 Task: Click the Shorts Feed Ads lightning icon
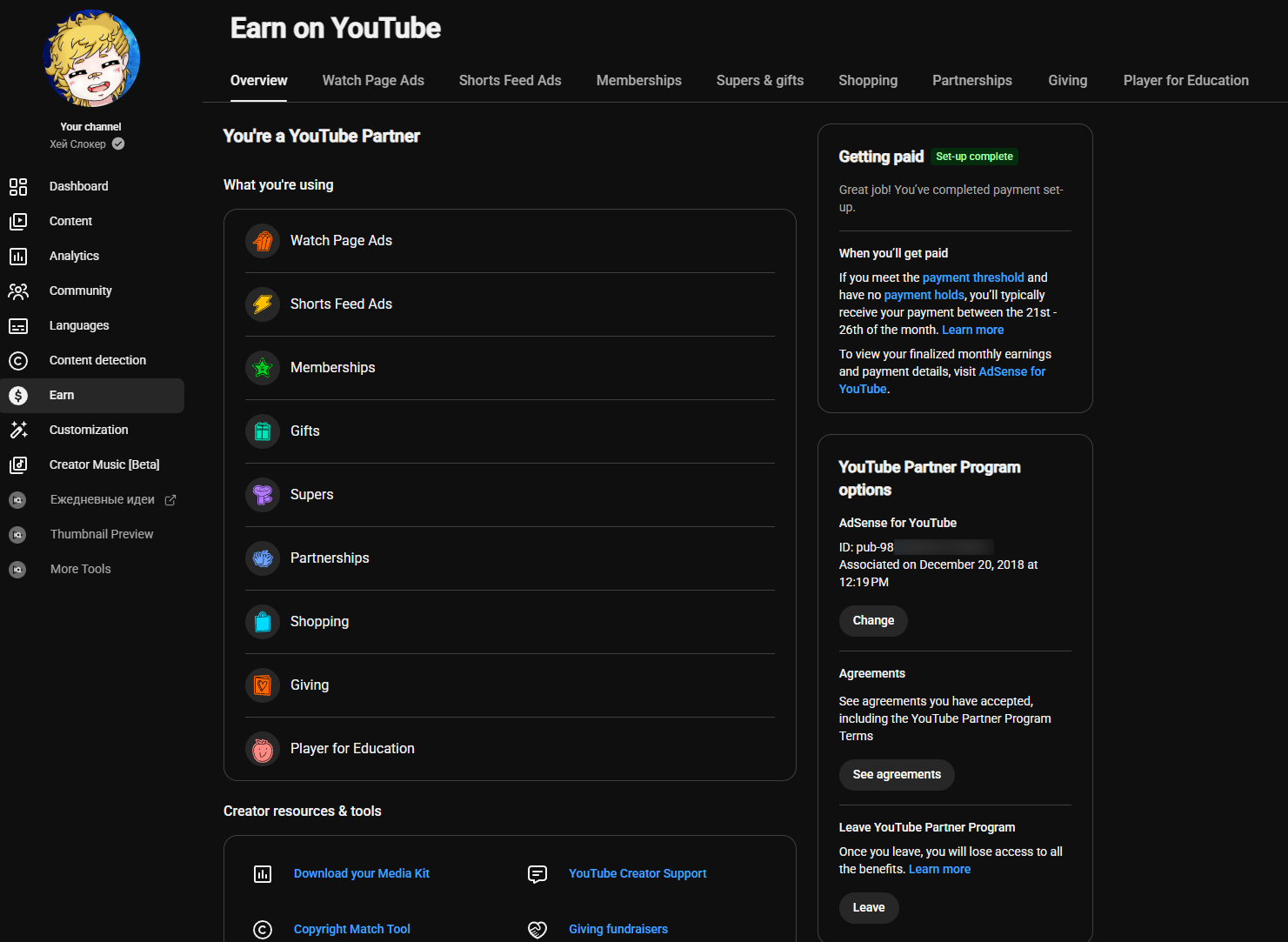tap(263, 304)
